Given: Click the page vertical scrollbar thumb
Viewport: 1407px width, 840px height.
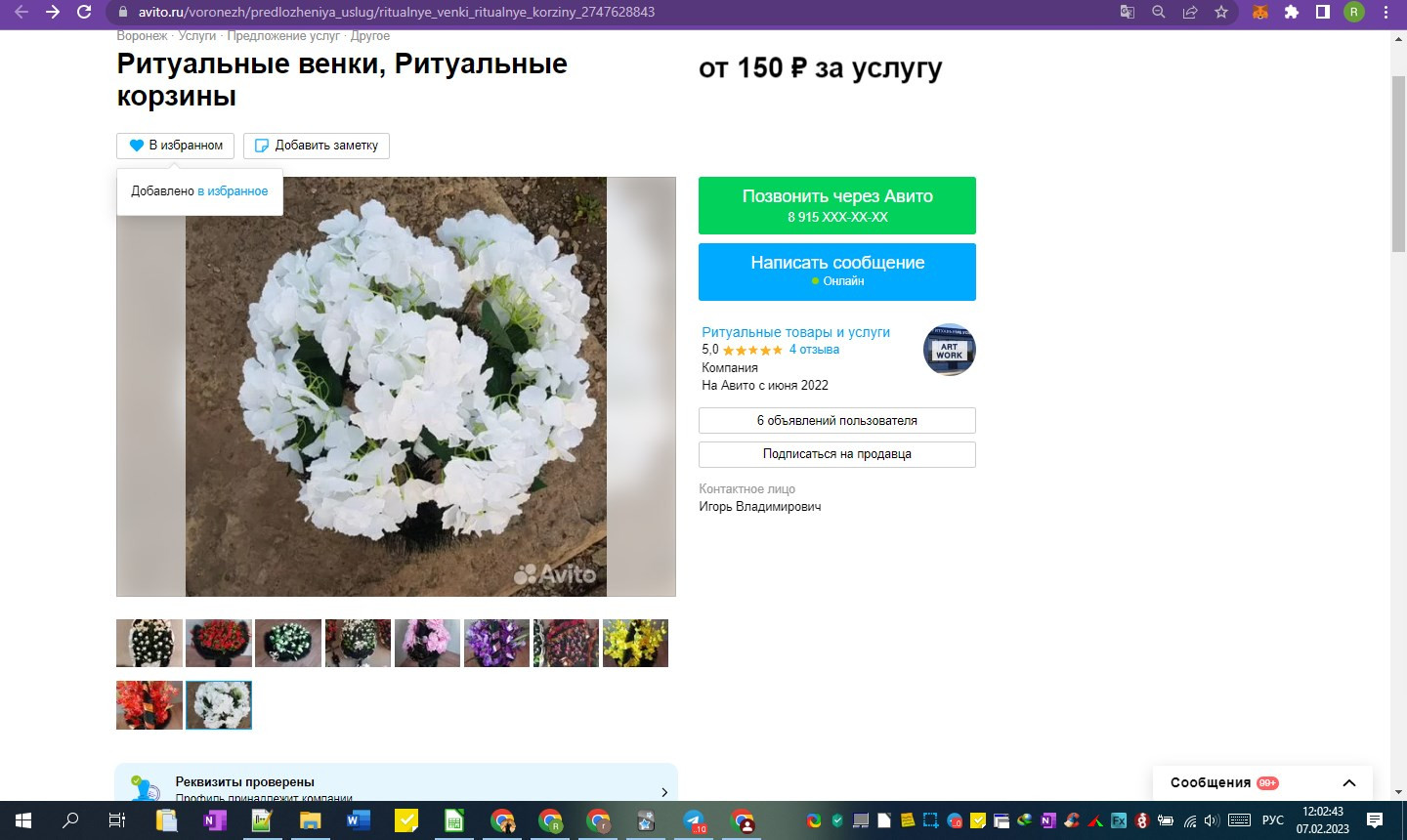Looking at the screenshot, I should click(x=1398, y=162).
